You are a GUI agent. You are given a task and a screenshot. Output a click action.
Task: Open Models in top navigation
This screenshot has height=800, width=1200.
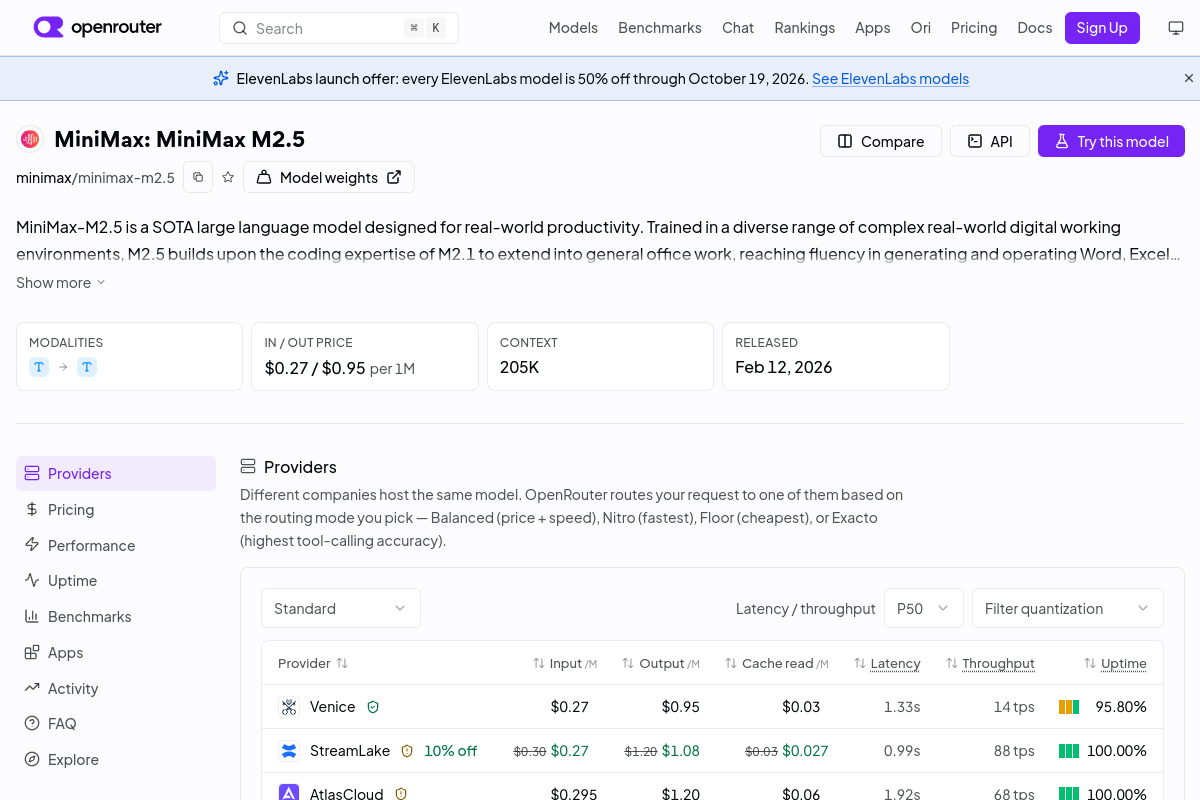click(x=573, y=28)
